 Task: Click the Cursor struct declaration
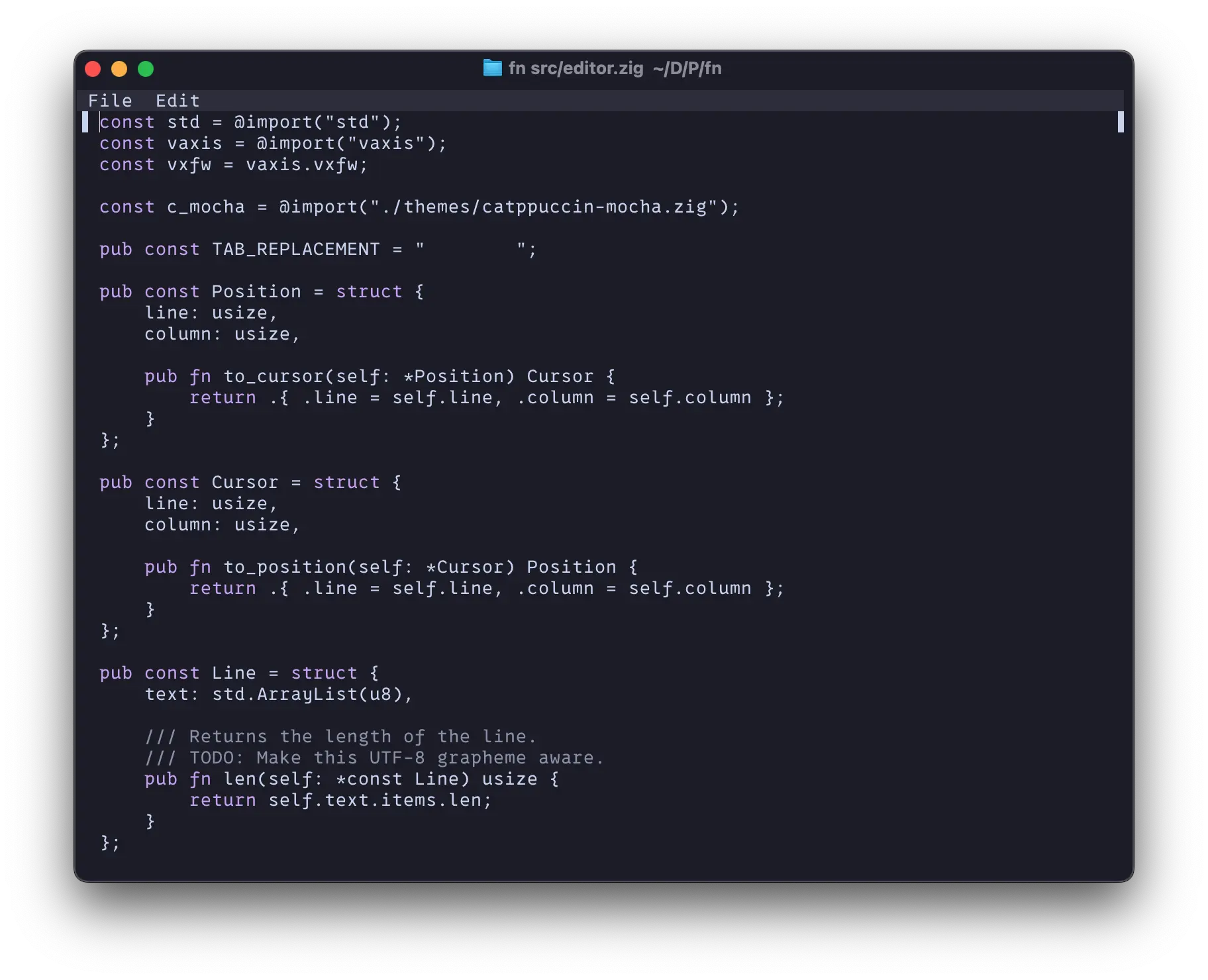[244, 482]
